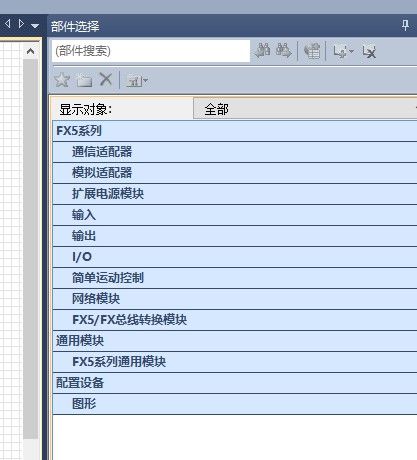417x460 pixels.
Task: Collapse the FX5系列 category
Action: point(235,131)
